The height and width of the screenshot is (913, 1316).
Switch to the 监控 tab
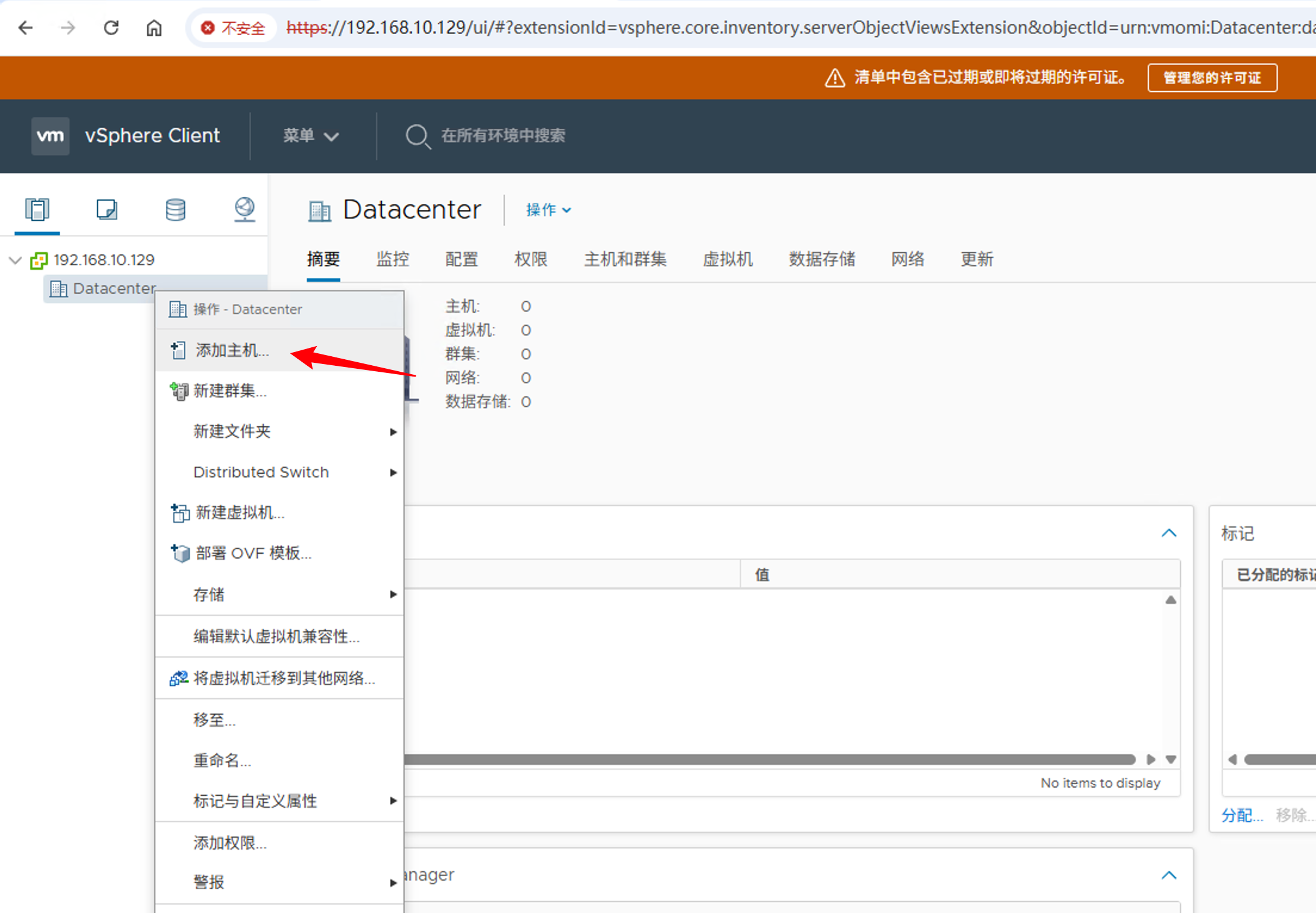pos(393,259)
